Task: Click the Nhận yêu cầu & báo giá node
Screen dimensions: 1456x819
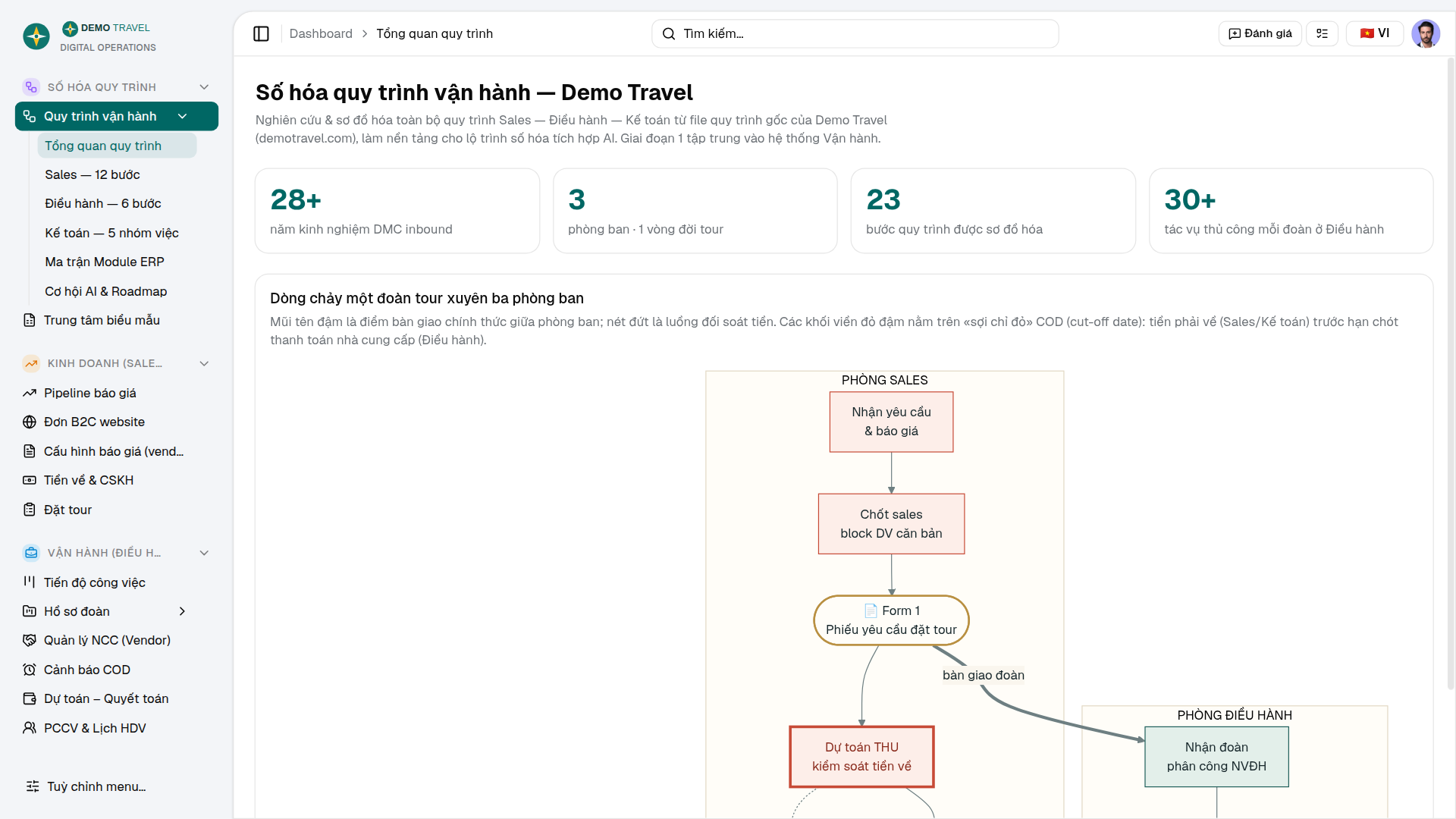Action: click(891, 422)
